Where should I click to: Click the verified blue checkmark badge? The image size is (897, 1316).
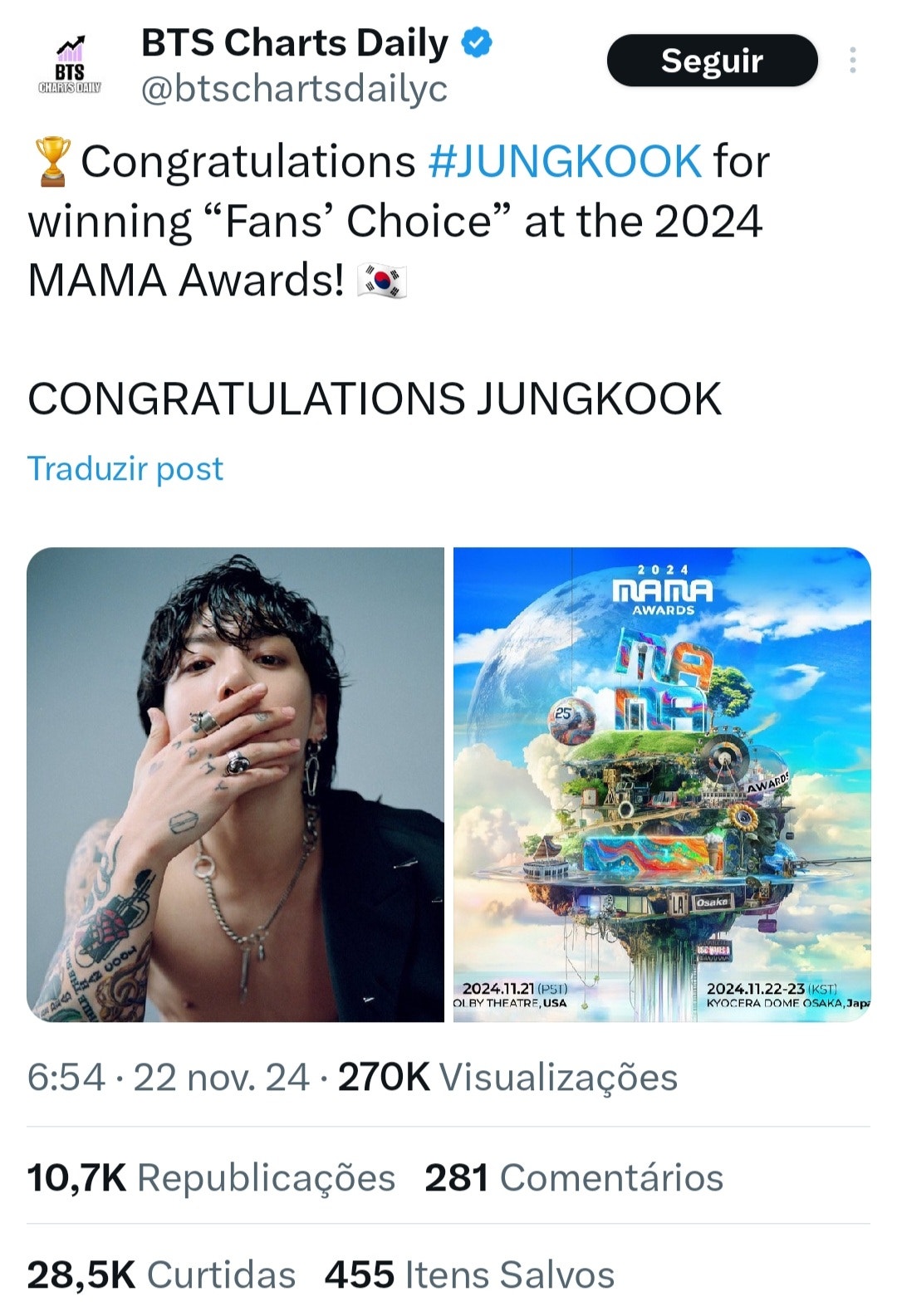475,41
